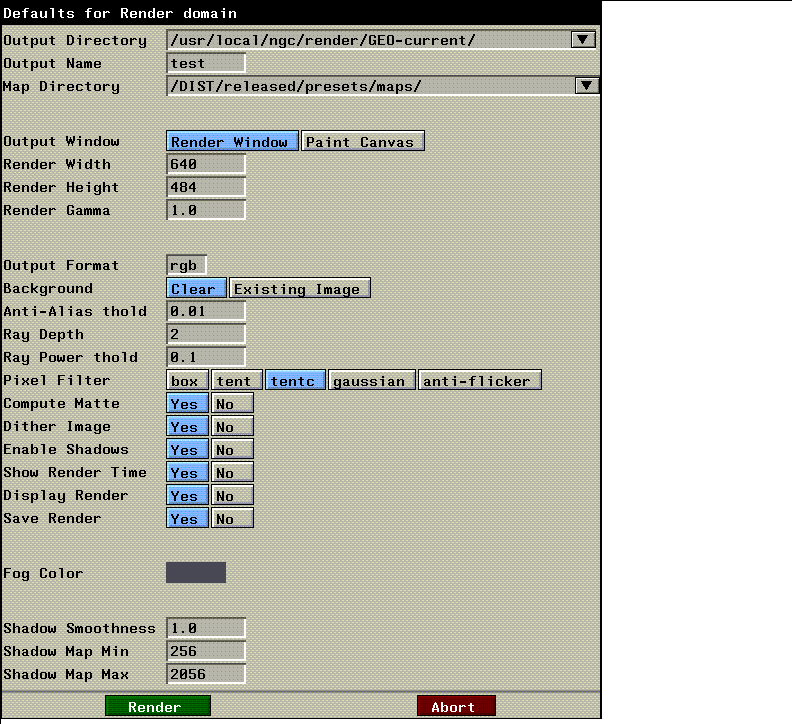792x724 pixels.
Task: Select Render Window as output window
Action: point(232,141)
